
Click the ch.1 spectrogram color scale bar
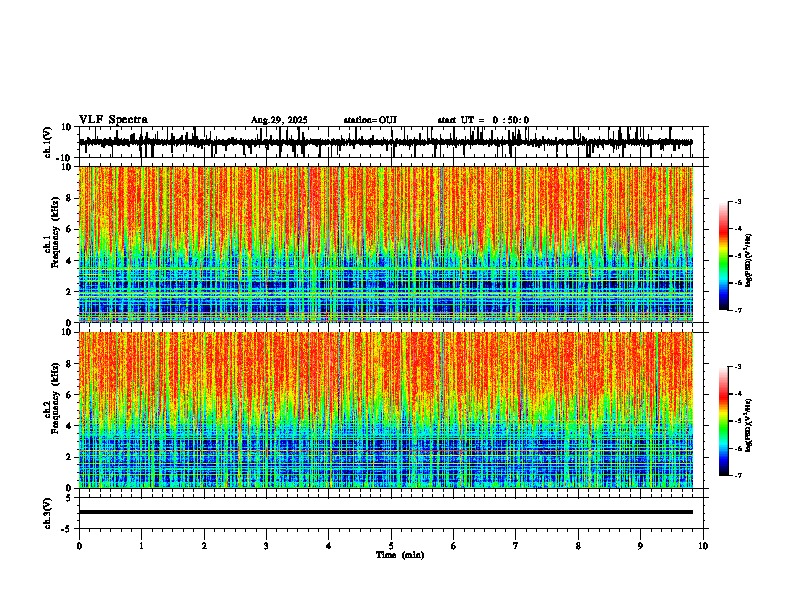point(723,256)
